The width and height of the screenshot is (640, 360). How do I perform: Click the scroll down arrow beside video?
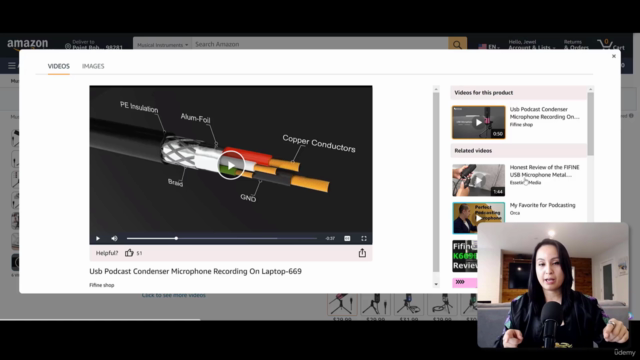tap(436, 284)
